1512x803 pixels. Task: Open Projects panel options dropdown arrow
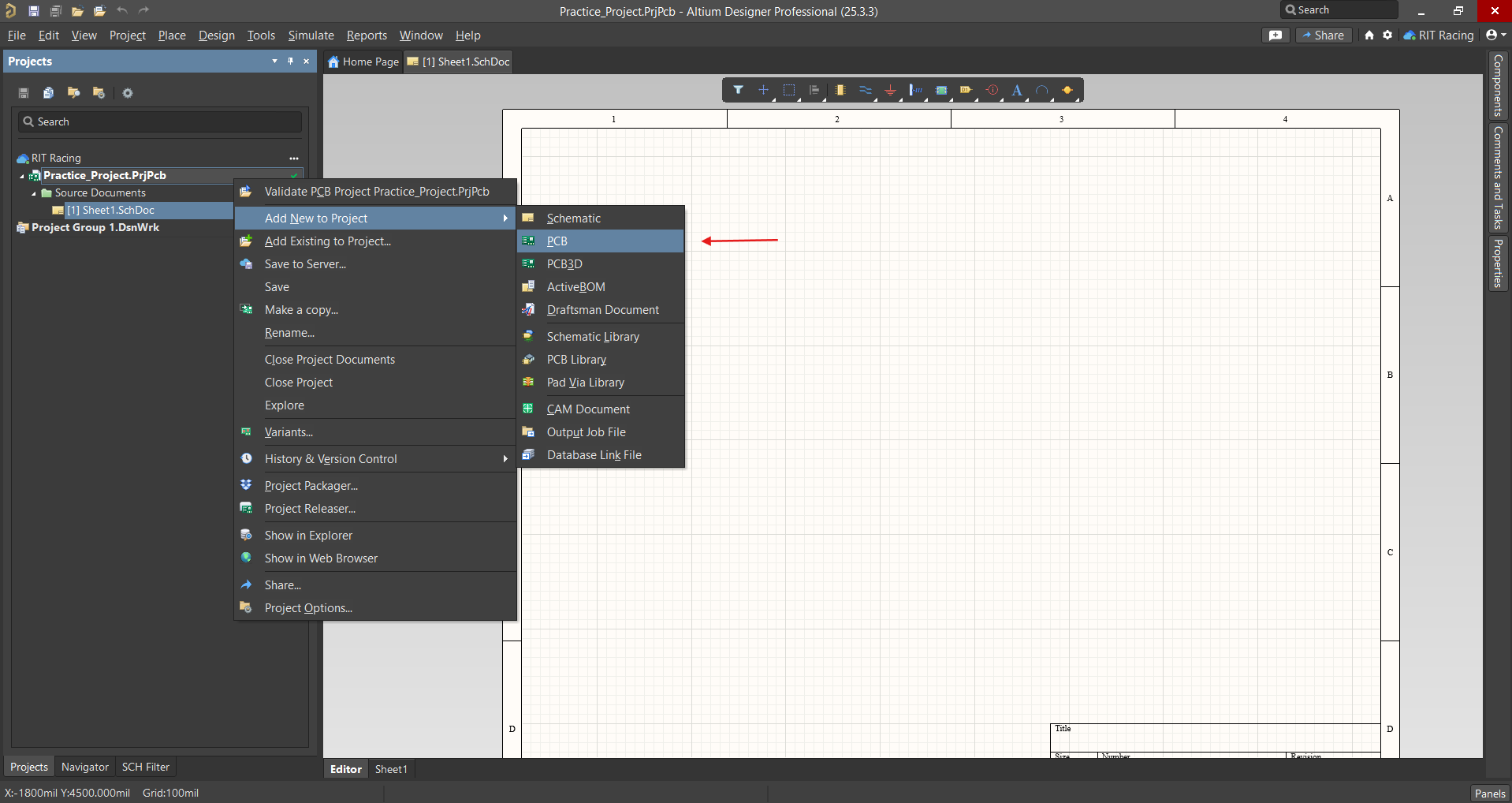[x=274, y=61]
